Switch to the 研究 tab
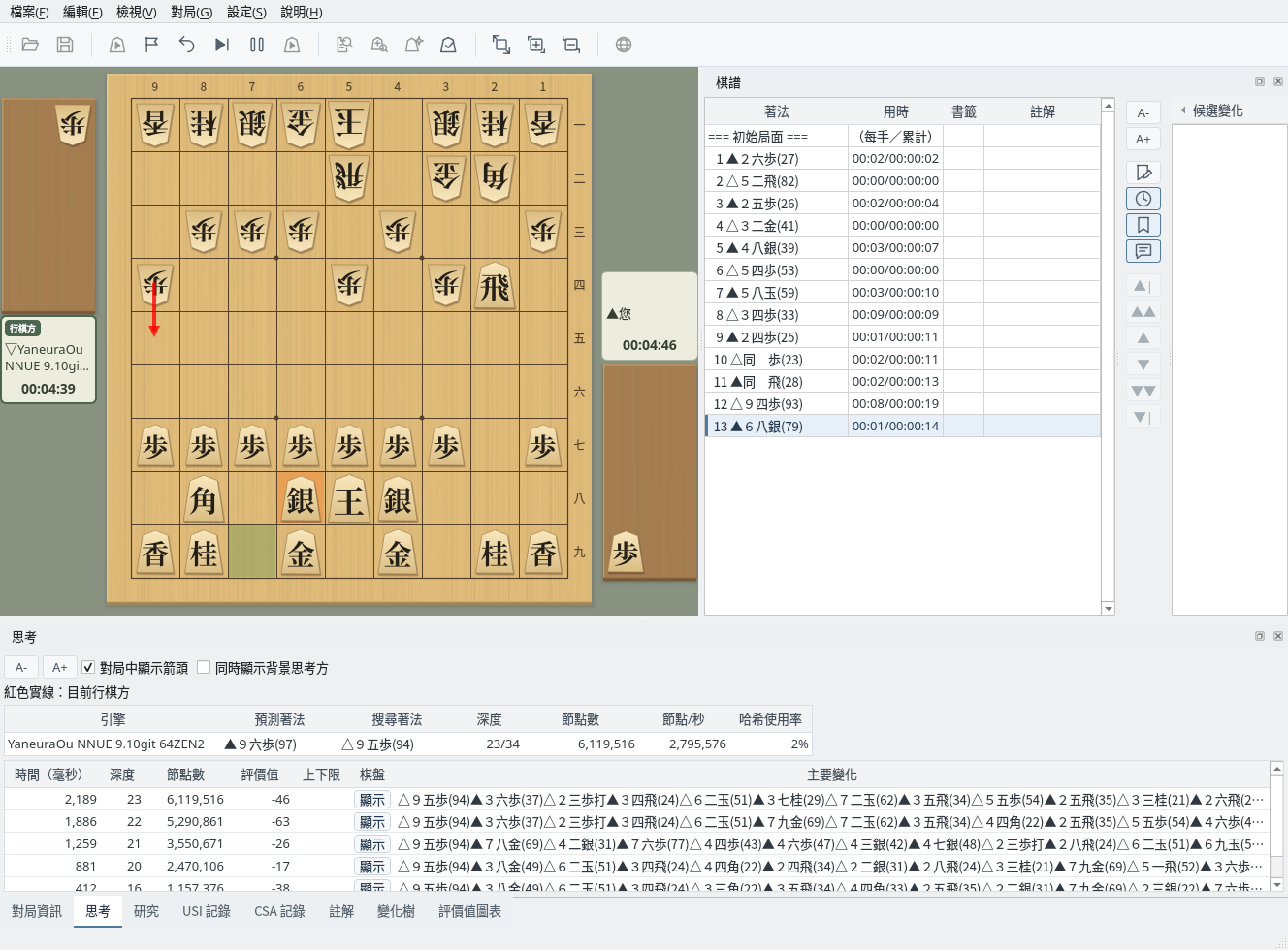This screenshot has width=1288, height=950. 146,911
